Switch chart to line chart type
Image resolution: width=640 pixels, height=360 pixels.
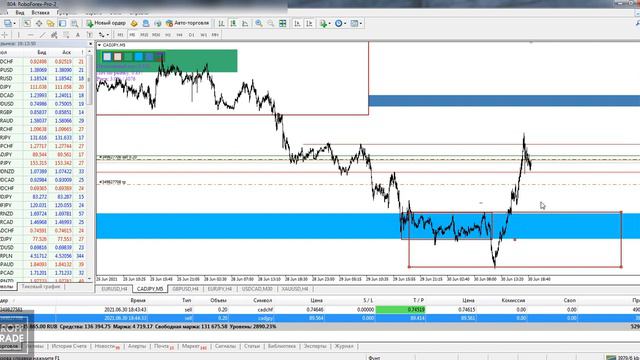(245, 24)
